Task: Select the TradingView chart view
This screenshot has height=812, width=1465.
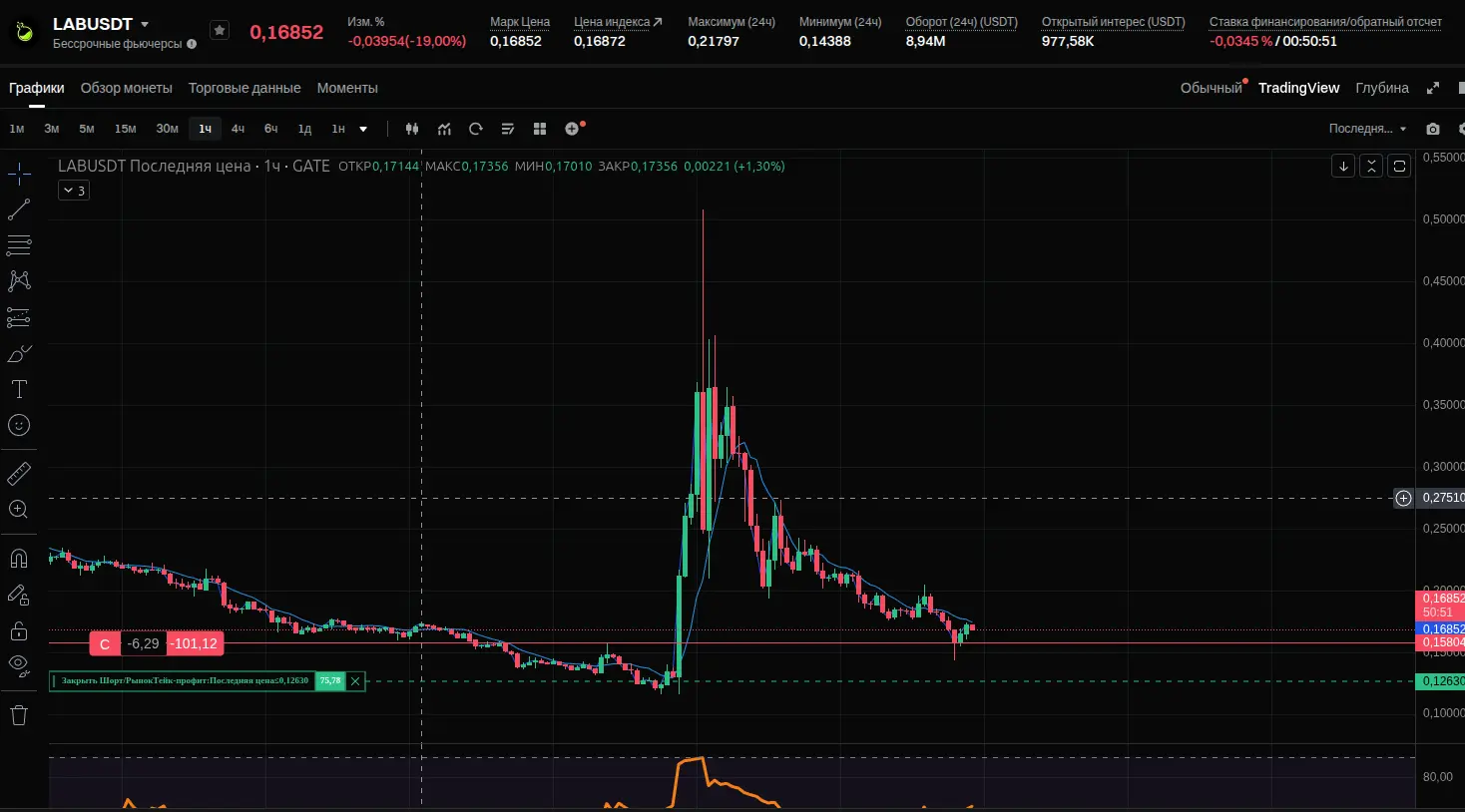Action: 1298,88
